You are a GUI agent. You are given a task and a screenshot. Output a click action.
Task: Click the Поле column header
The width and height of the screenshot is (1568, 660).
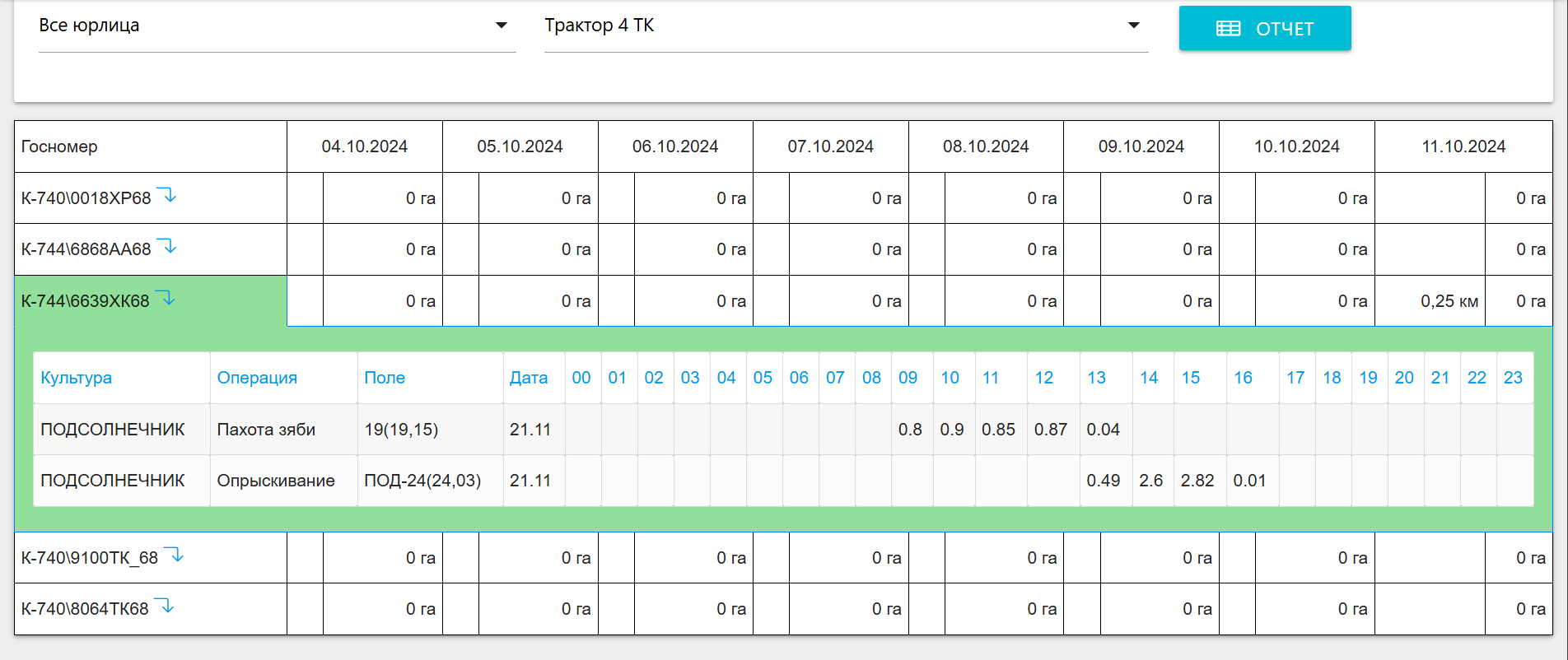pos(385,378)
